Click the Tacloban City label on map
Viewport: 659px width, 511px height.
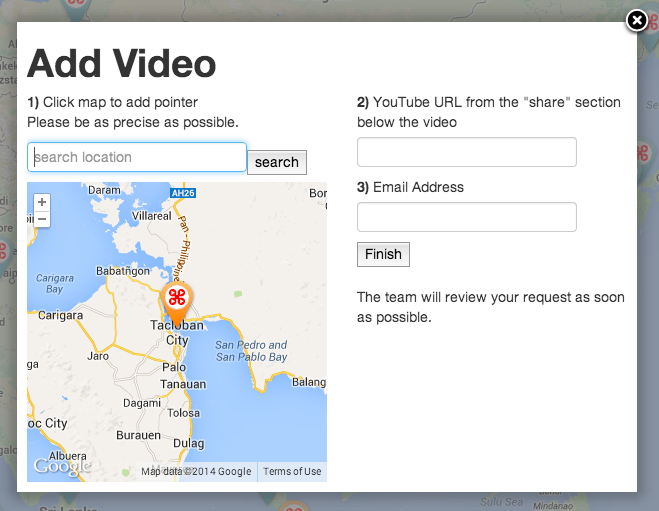tap(177, 333)
